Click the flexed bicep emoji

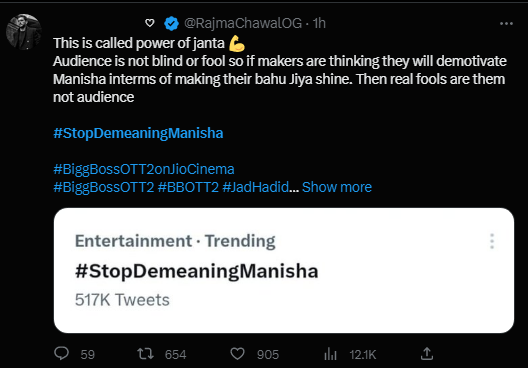pyautogui.click(x=237, y=43)
